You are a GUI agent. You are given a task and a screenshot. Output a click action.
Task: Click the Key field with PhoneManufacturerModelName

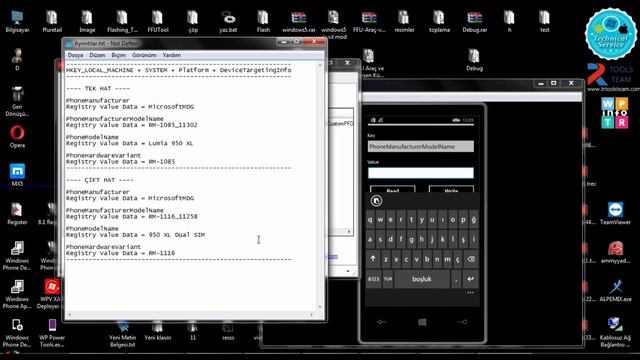pos(421,147)
